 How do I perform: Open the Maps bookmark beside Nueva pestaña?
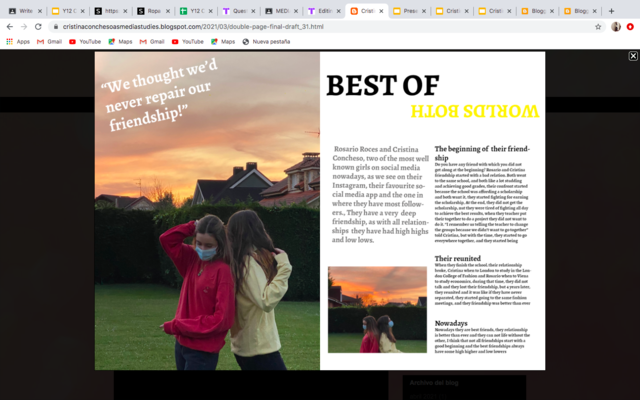(x=223, y=42)
